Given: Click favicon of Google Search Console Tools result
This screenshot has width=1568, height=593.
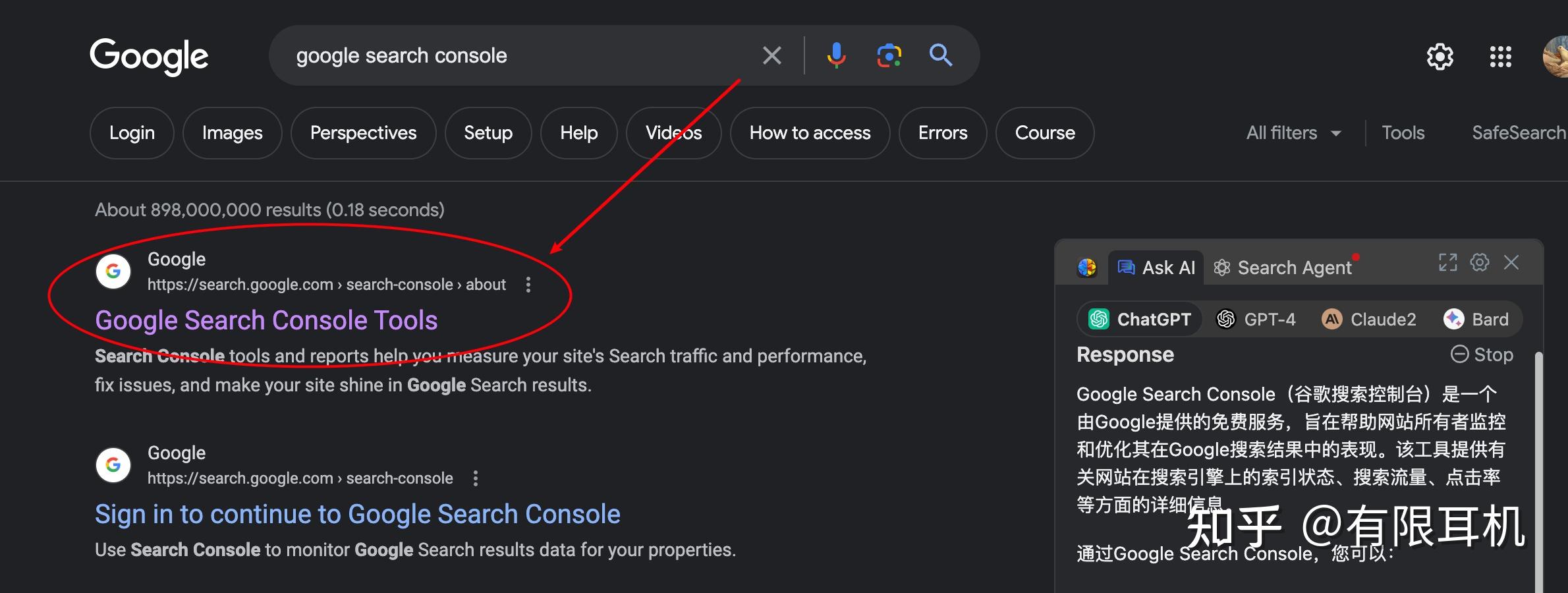Looking at the screenshot, I should (x=113, y=271).
